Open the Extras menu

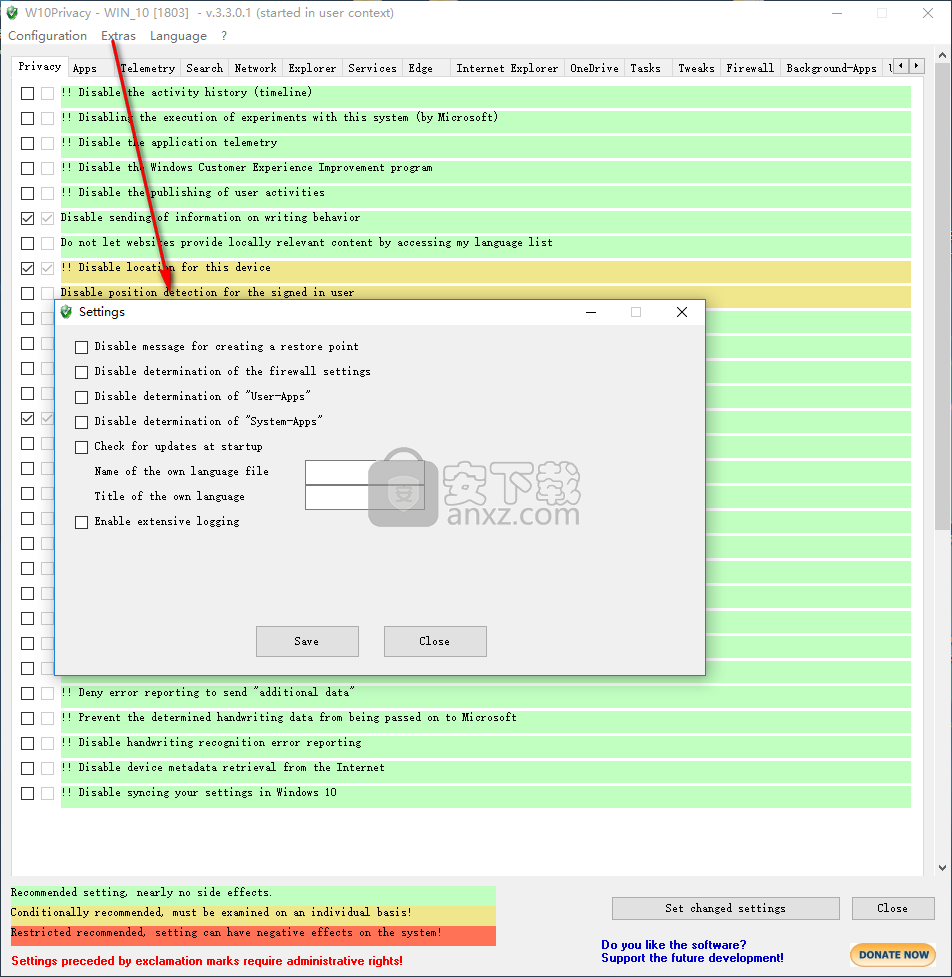pos(118,36)
